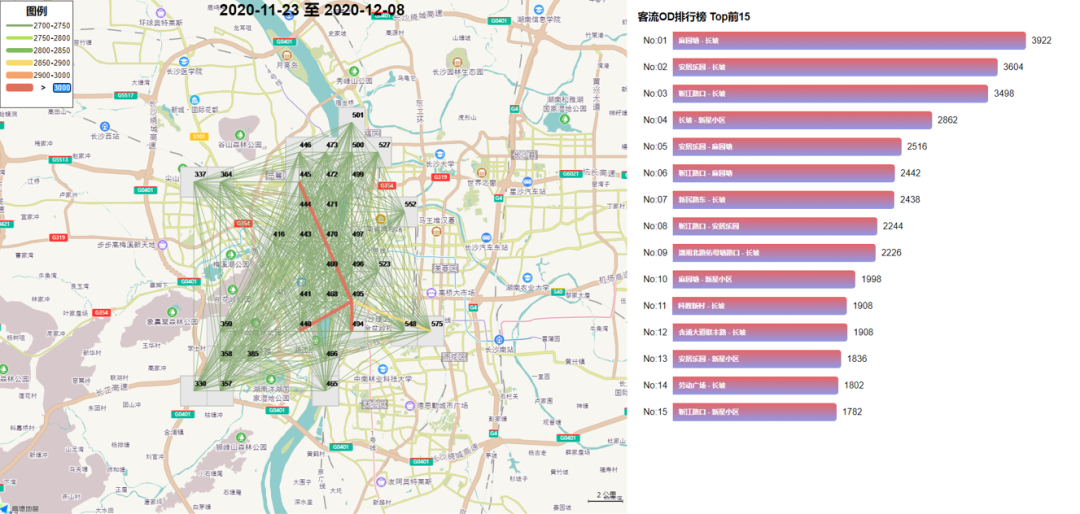The height and width of the screenshot is (514, 1080).
Task: Click the 步步高梅溪新天地 mall icon
Action: [163, 245]
